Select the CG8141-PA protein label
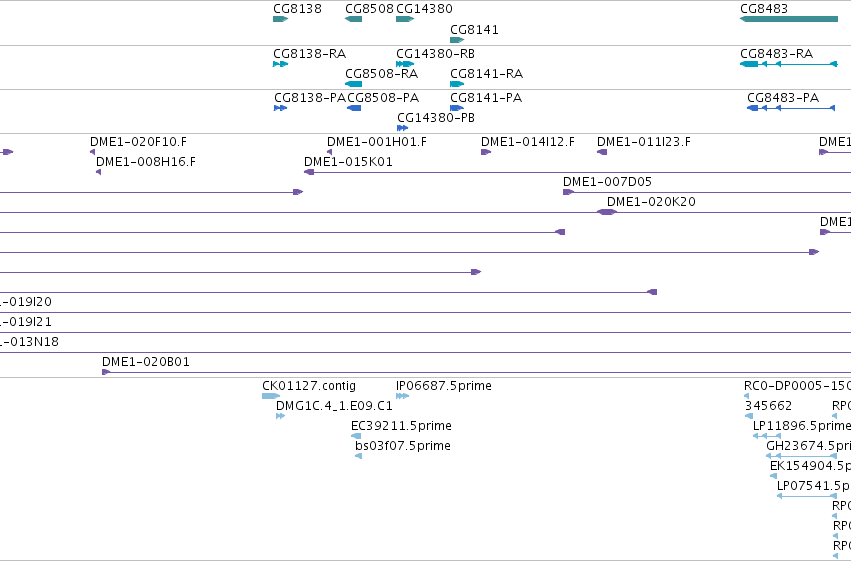Viewport: 851px width, 561px height. click(x=486, y=98)
